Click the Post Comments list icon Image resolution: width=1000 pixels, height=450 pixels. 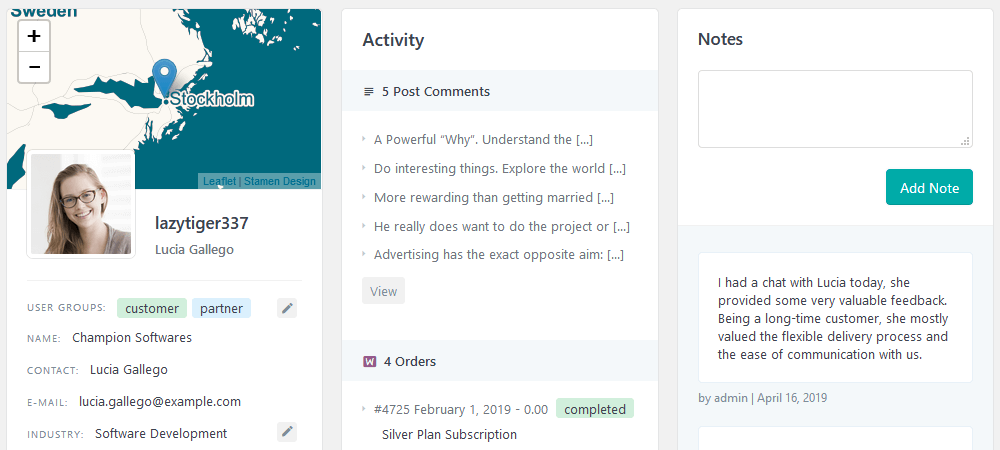point(368,92)
